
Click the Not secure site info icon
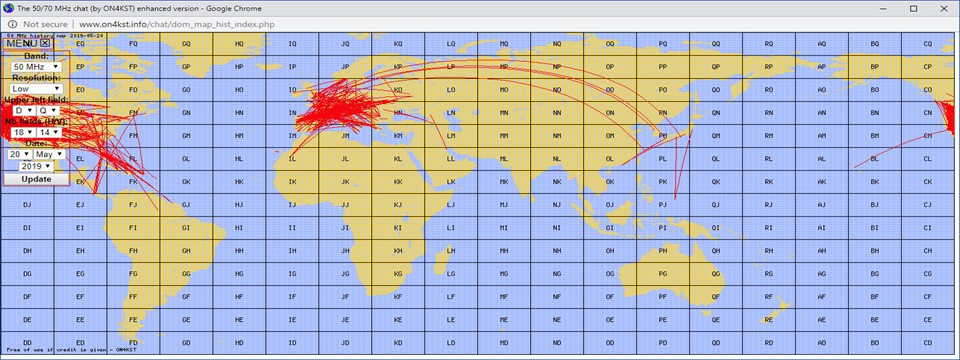[x=12, y=24]
